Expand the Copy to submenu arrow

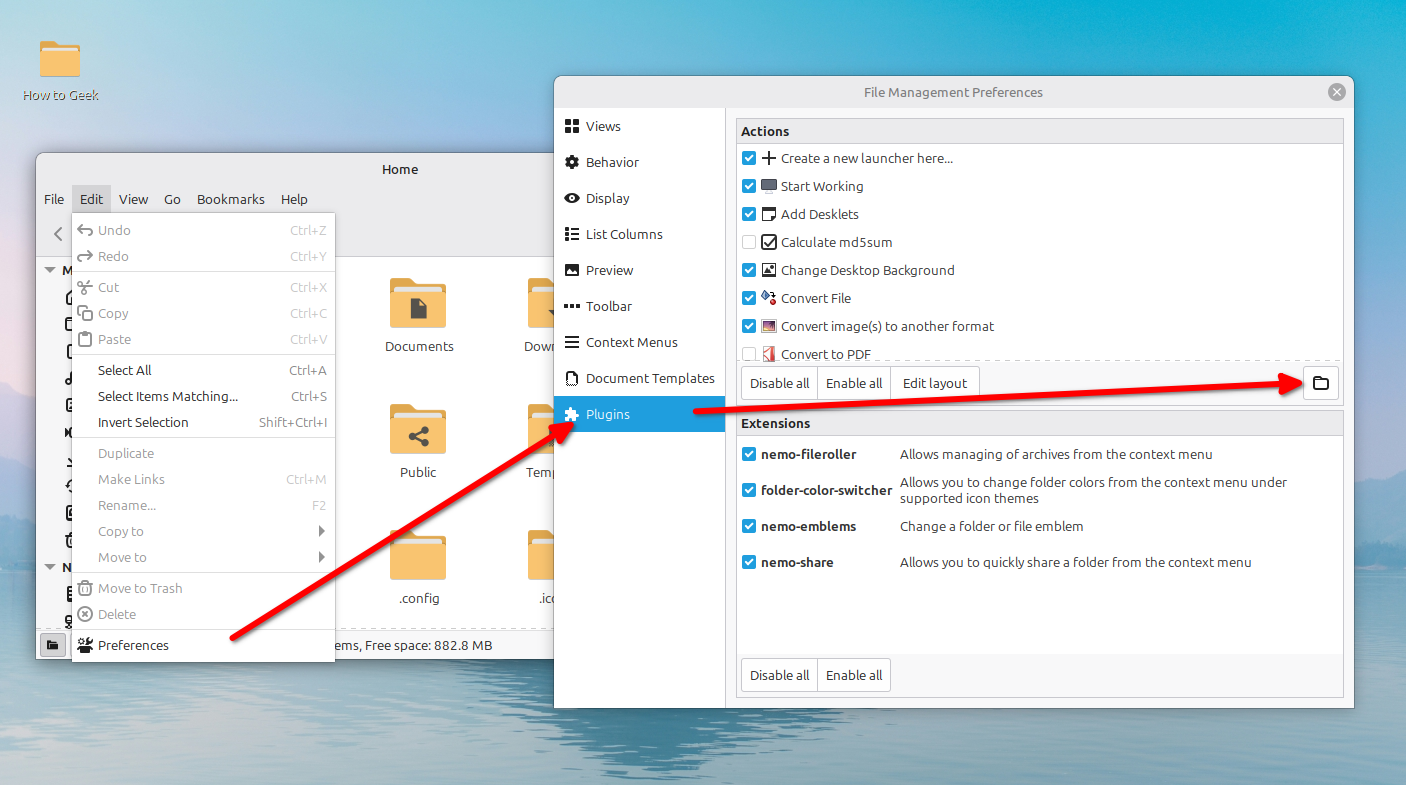[322, 531]
